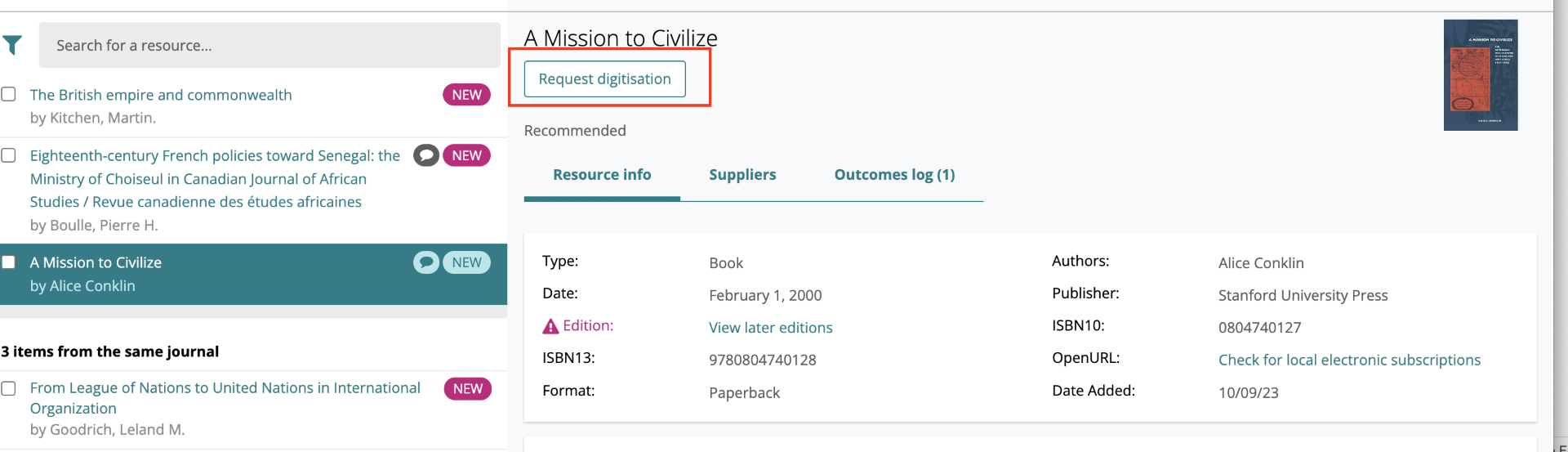This screenshot has height=452, width=1568.
Task: Click comment bubble icon on A Mission to Civilize
Action: click(426, 262)
